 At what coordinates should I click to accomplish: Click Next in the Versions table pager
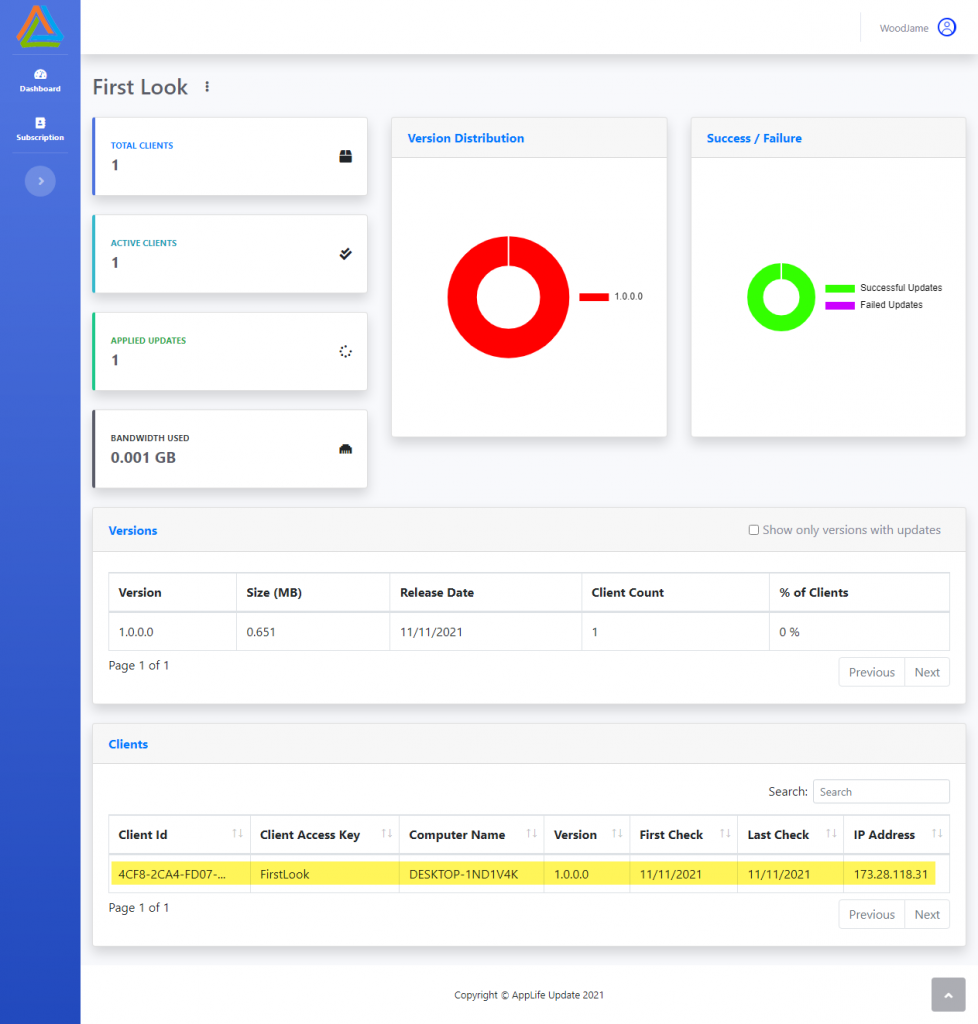[927, 672]
